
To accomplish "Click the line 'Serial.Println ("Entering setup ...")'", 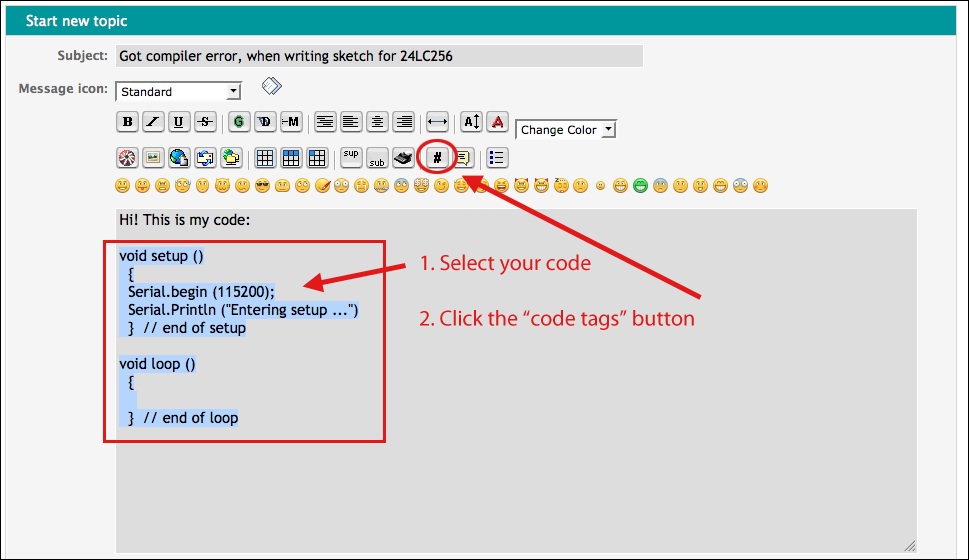I will coord(243,310).
